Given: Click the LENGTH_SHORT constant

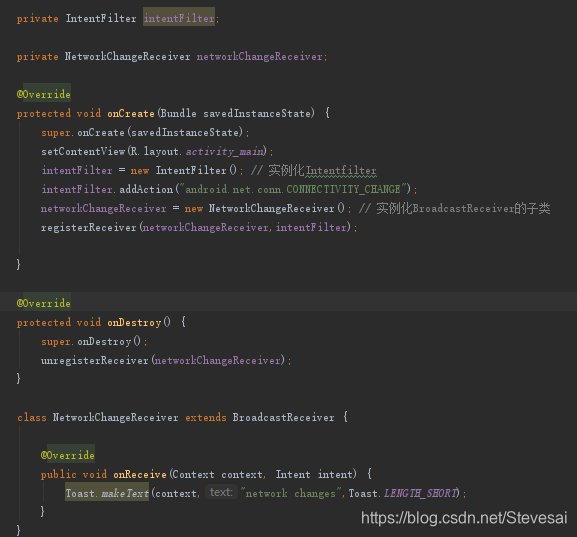Looking at the screenshot, I should click(x=421, y=493).
